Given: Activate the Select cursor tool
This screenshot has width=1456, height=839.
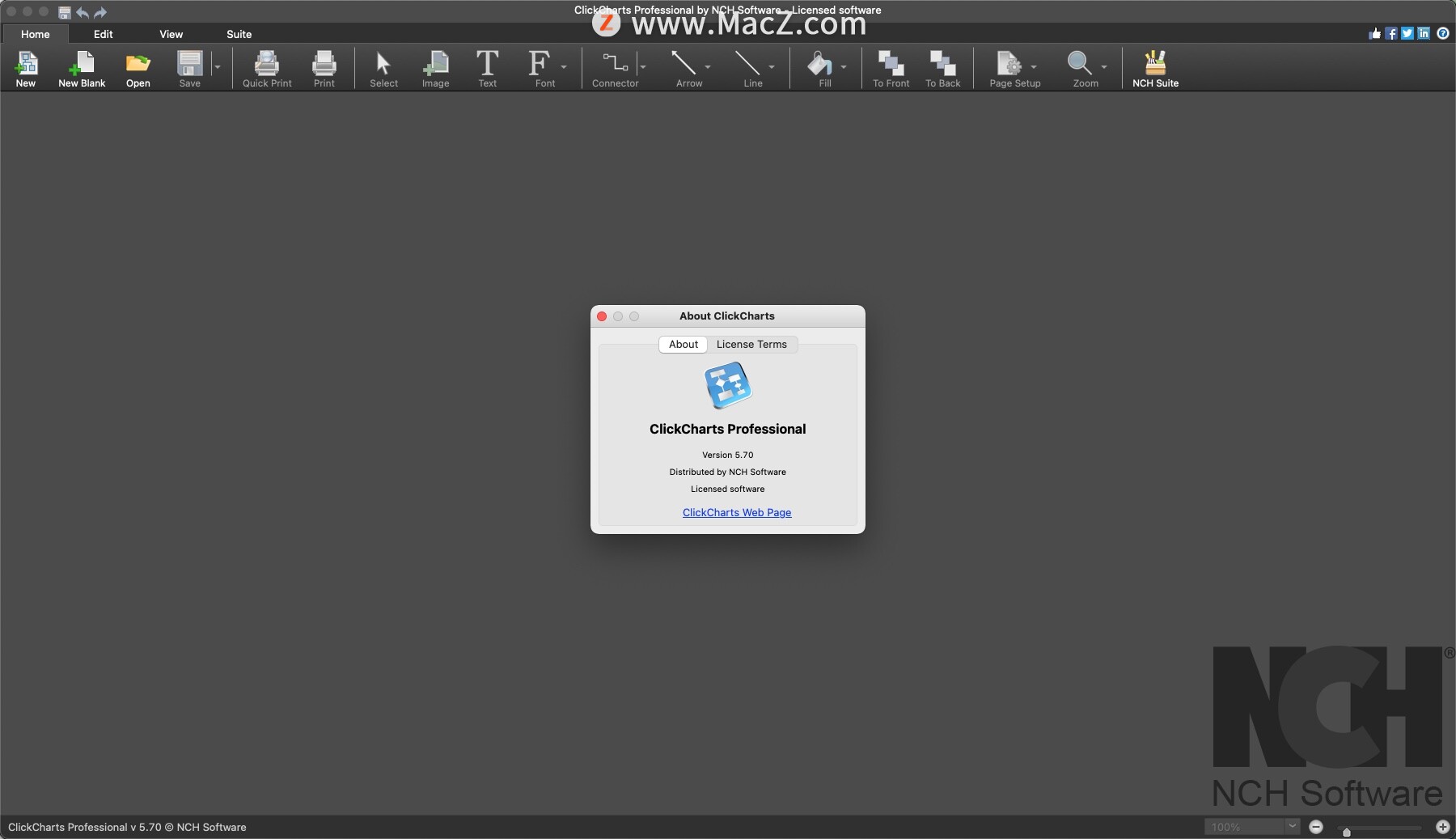Looking at the screenshot, I should tap(383, 68).
